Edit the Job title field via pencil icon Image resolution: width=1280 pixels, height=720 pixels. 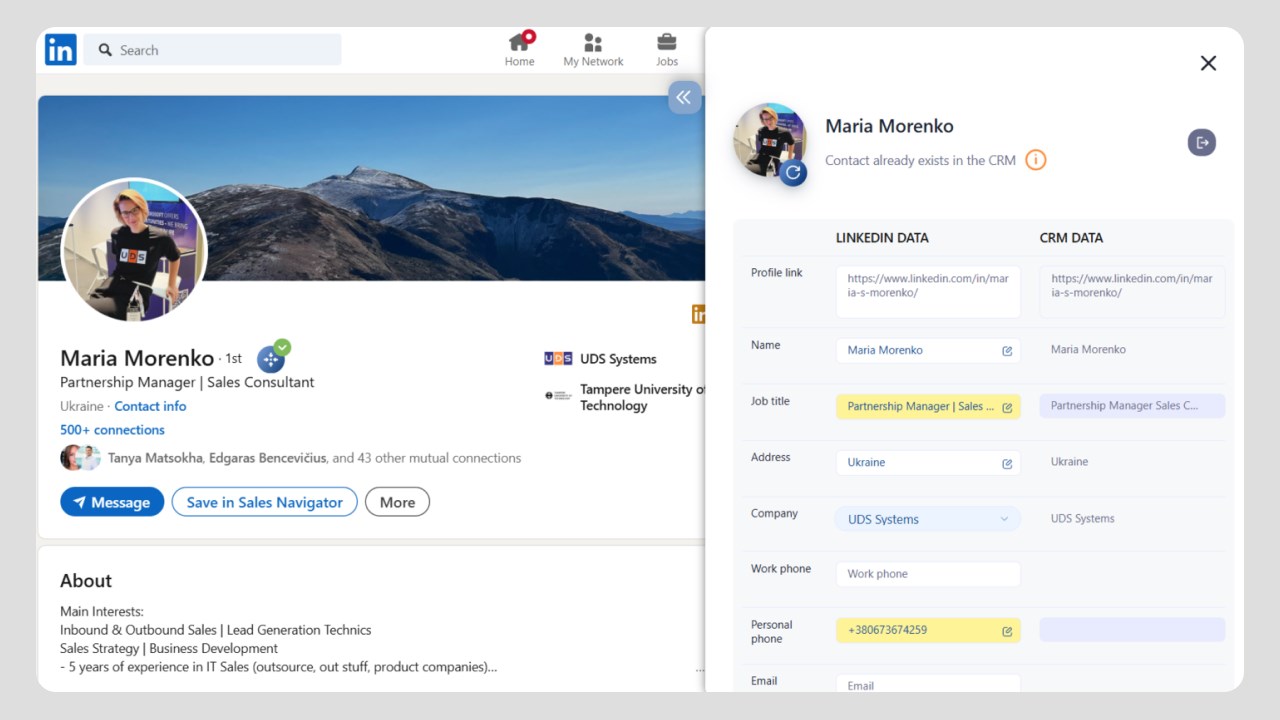point(1007,407)
